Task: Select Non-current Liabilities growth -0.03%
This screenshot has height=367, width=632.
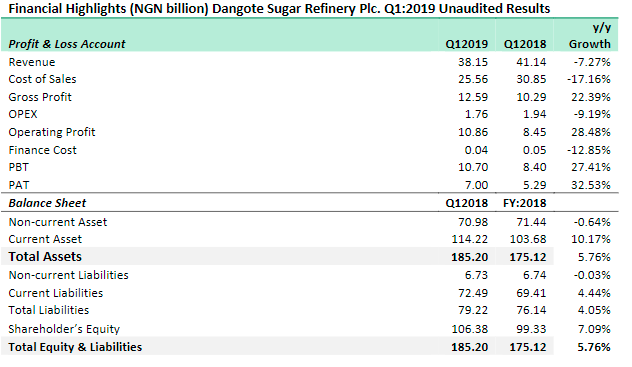Action: [x=592, y=275]
